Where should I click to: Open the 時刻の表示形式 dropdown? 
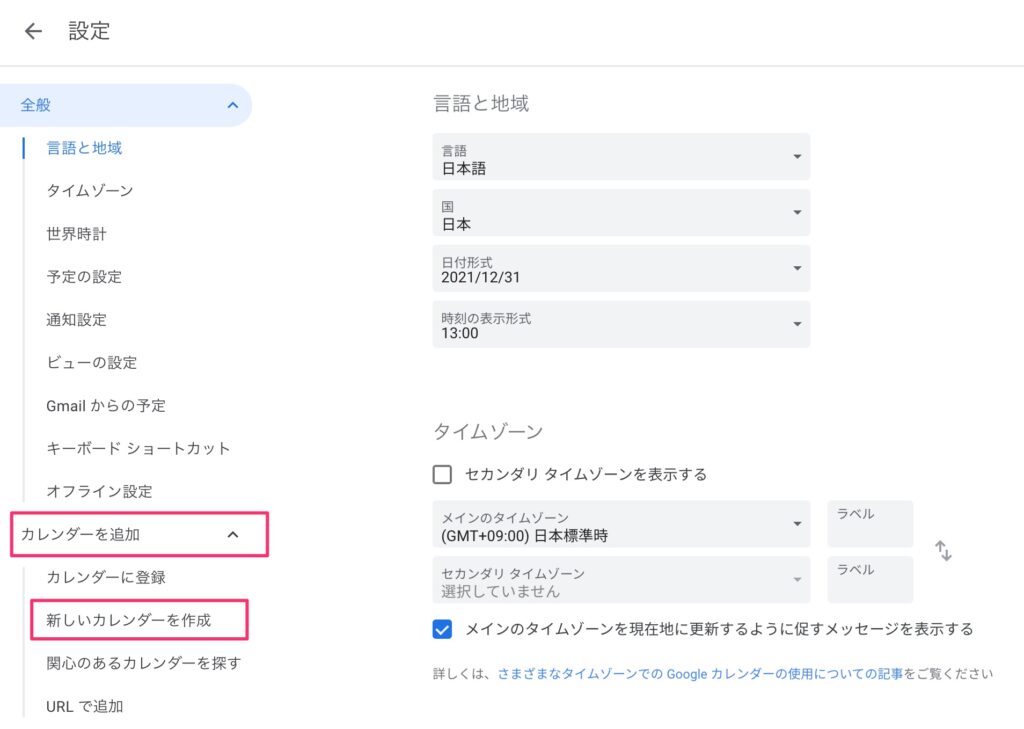(621, 325)
